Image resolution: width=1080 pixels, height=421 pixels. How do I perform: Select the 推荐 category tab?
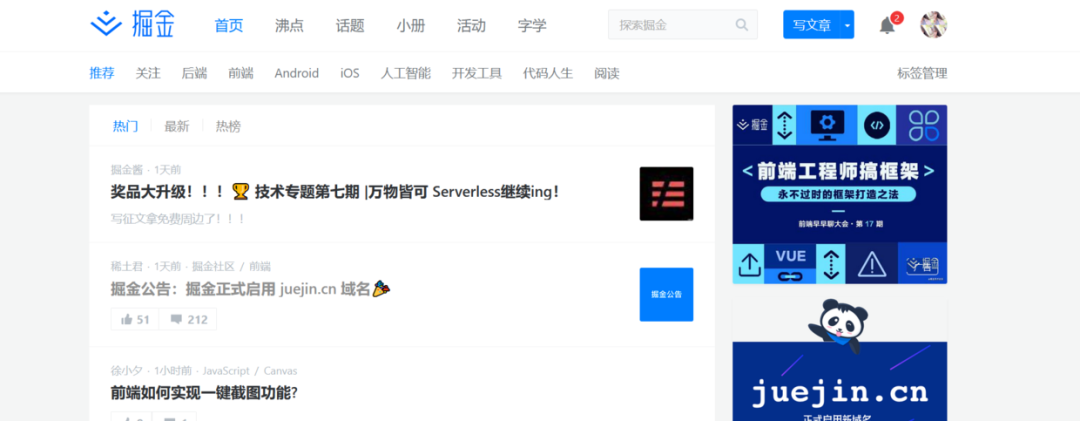tap(102, 73)
